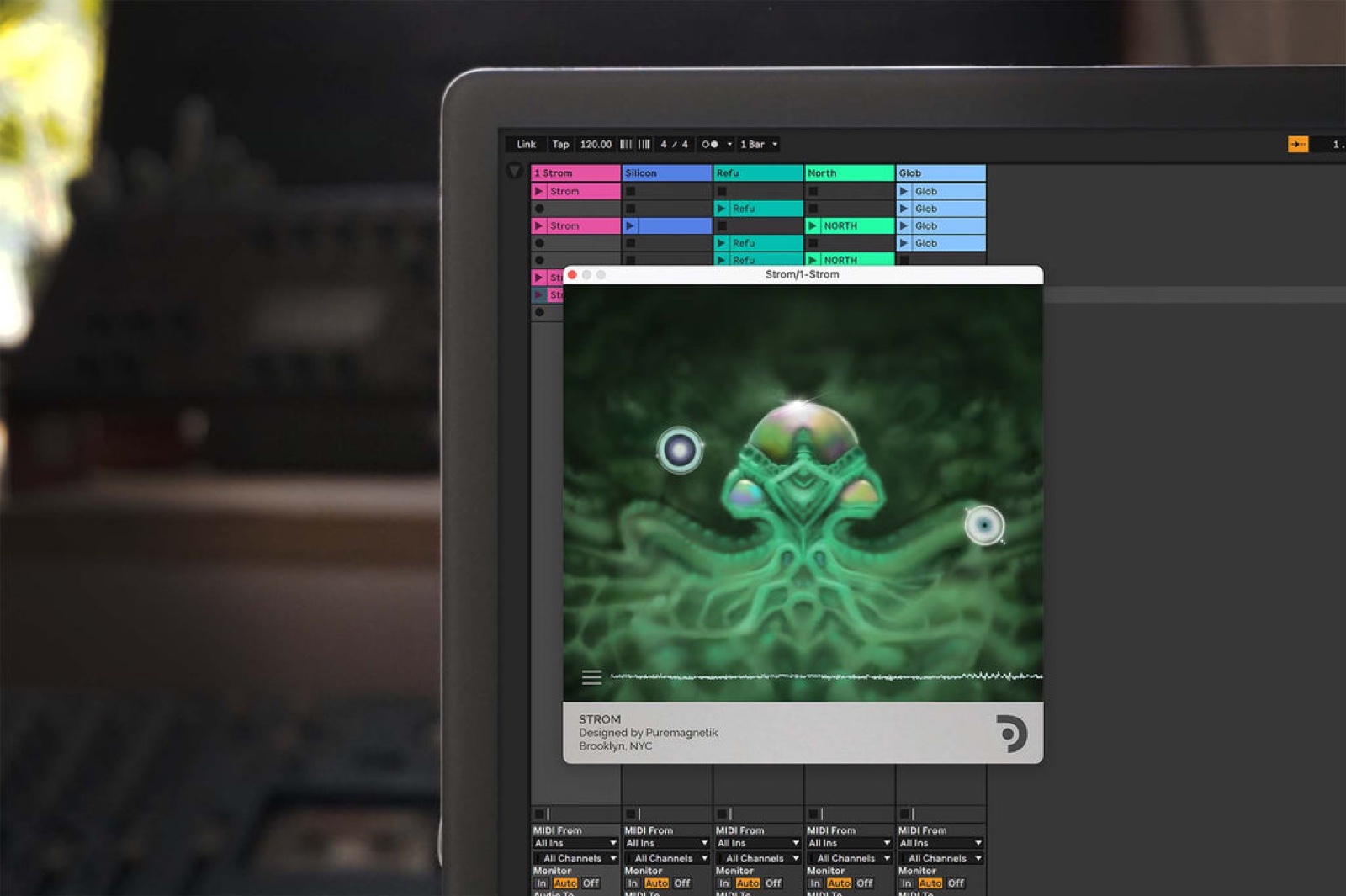Open the All Ins dropdown under Refu track

[758, 843]
